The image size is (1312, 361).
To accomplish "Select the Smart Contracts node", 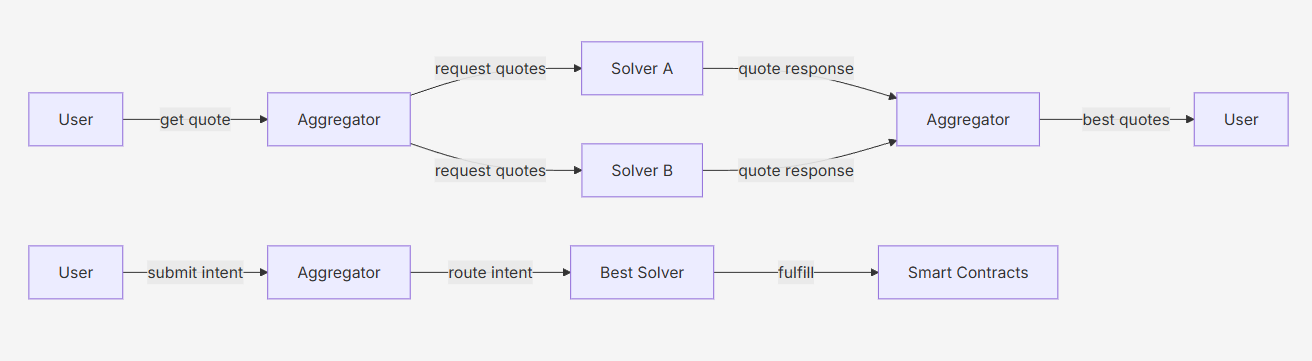I will (x=968, y=272).
